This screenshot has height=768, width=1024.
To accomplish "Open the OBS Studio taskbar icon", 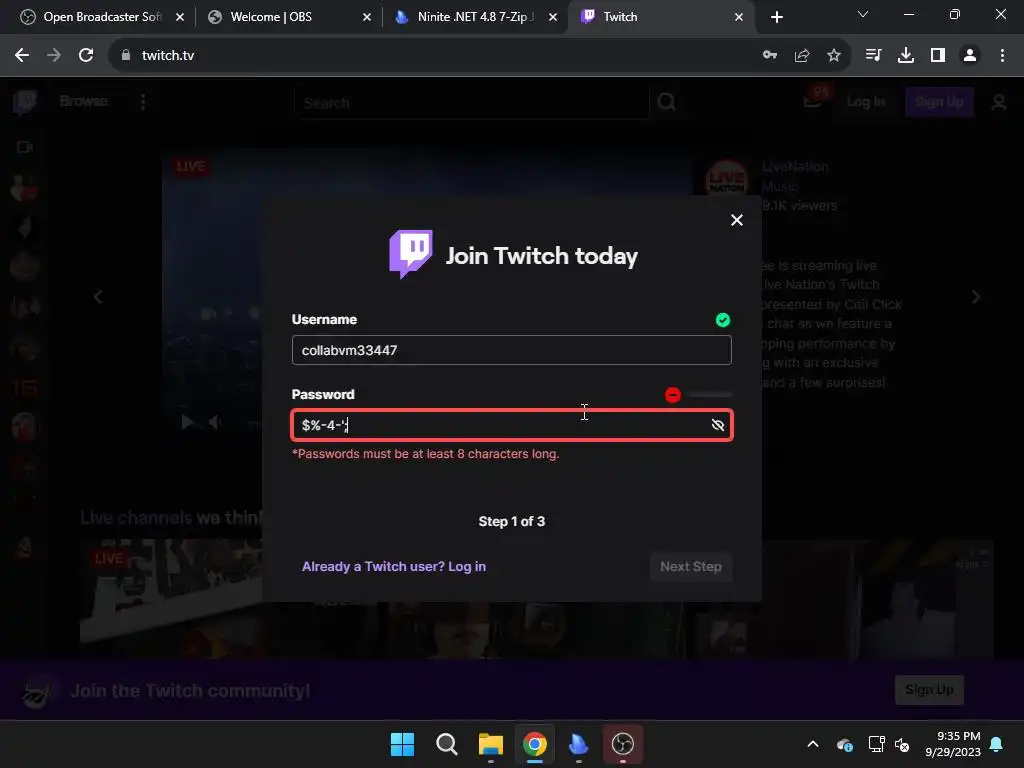I will 622,744.
